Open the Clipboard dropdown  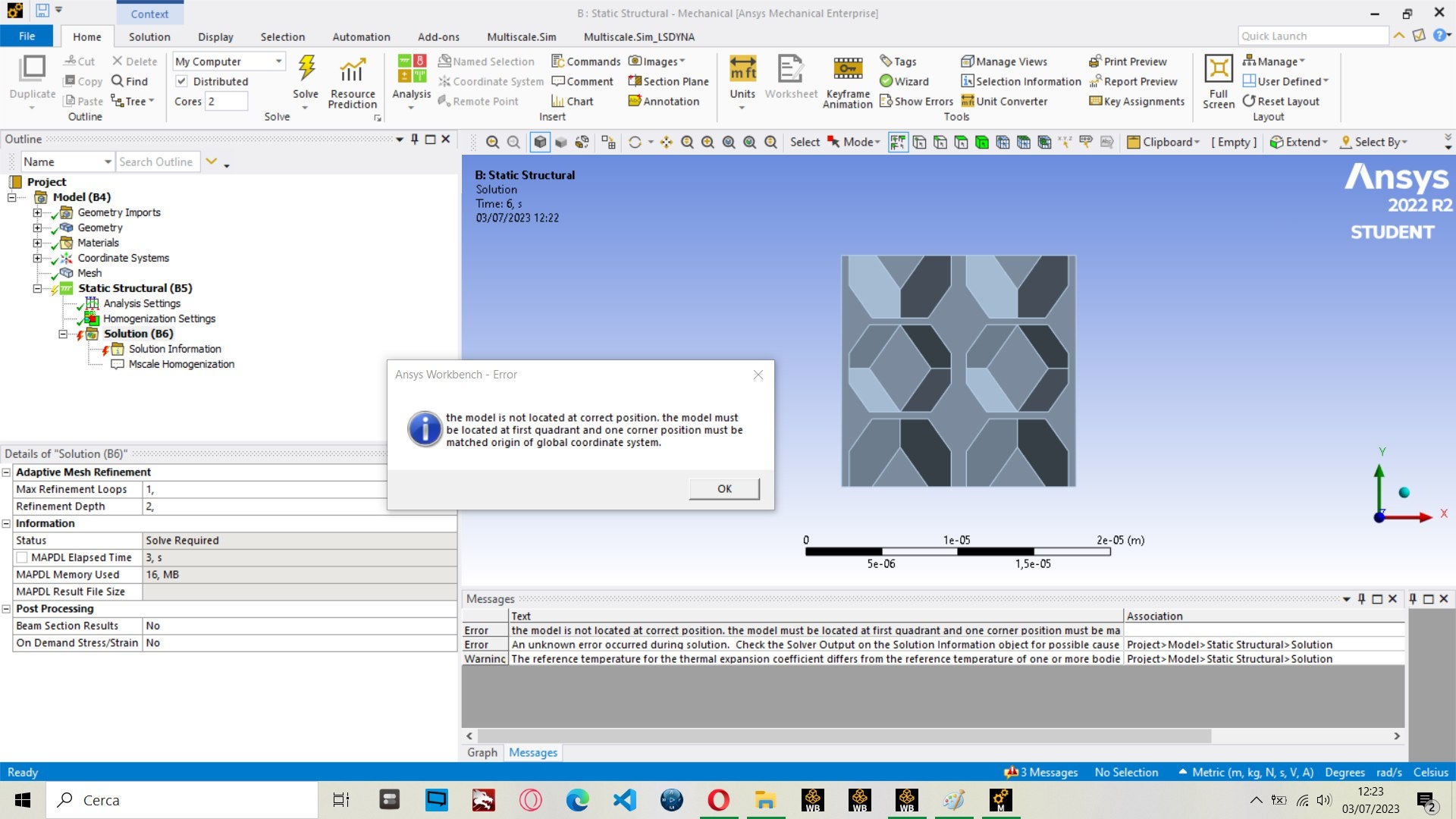[1164, 142]
